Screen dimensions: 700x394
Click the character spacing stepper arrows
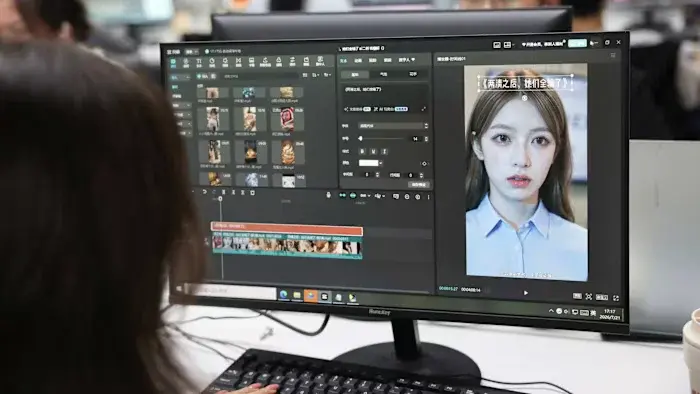[377, 175]
